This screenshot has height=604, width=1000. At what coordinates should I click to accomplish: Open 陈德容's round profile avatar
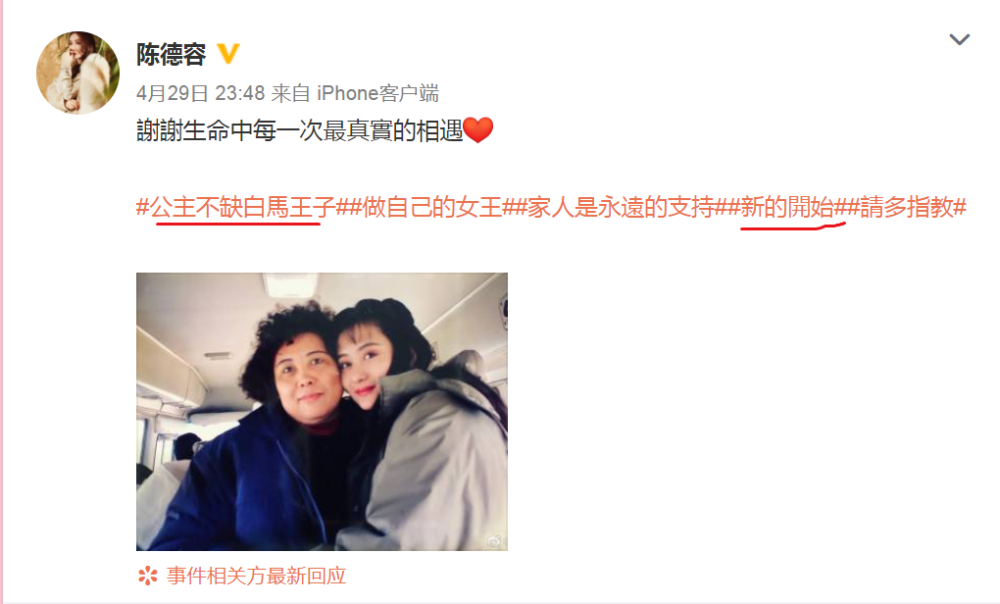pyautogui.click(x=77, y=72)
